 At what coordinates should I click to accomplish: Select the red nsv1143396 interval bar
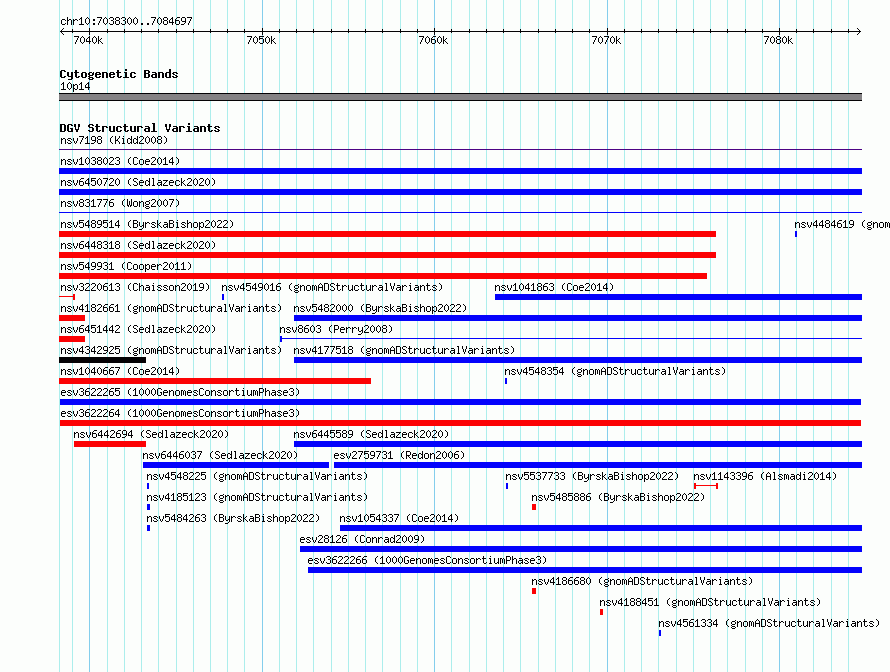point(706,486)
